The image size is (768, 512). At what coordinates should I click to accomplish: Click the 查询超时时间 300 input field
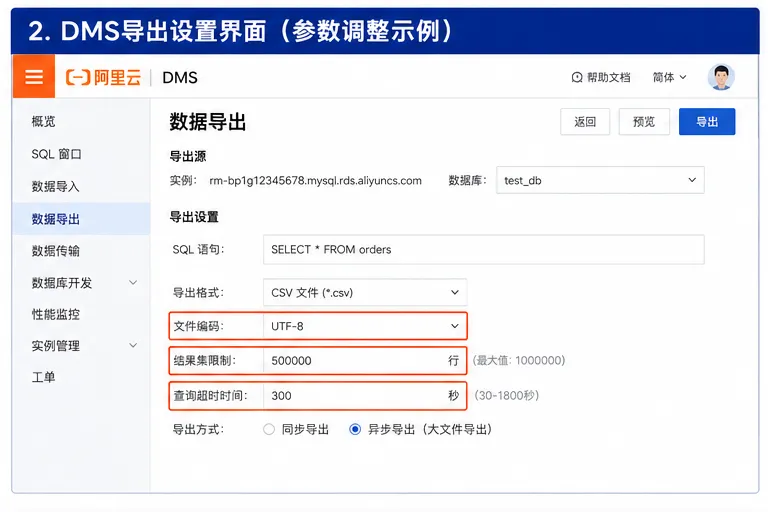coord(364,395)
